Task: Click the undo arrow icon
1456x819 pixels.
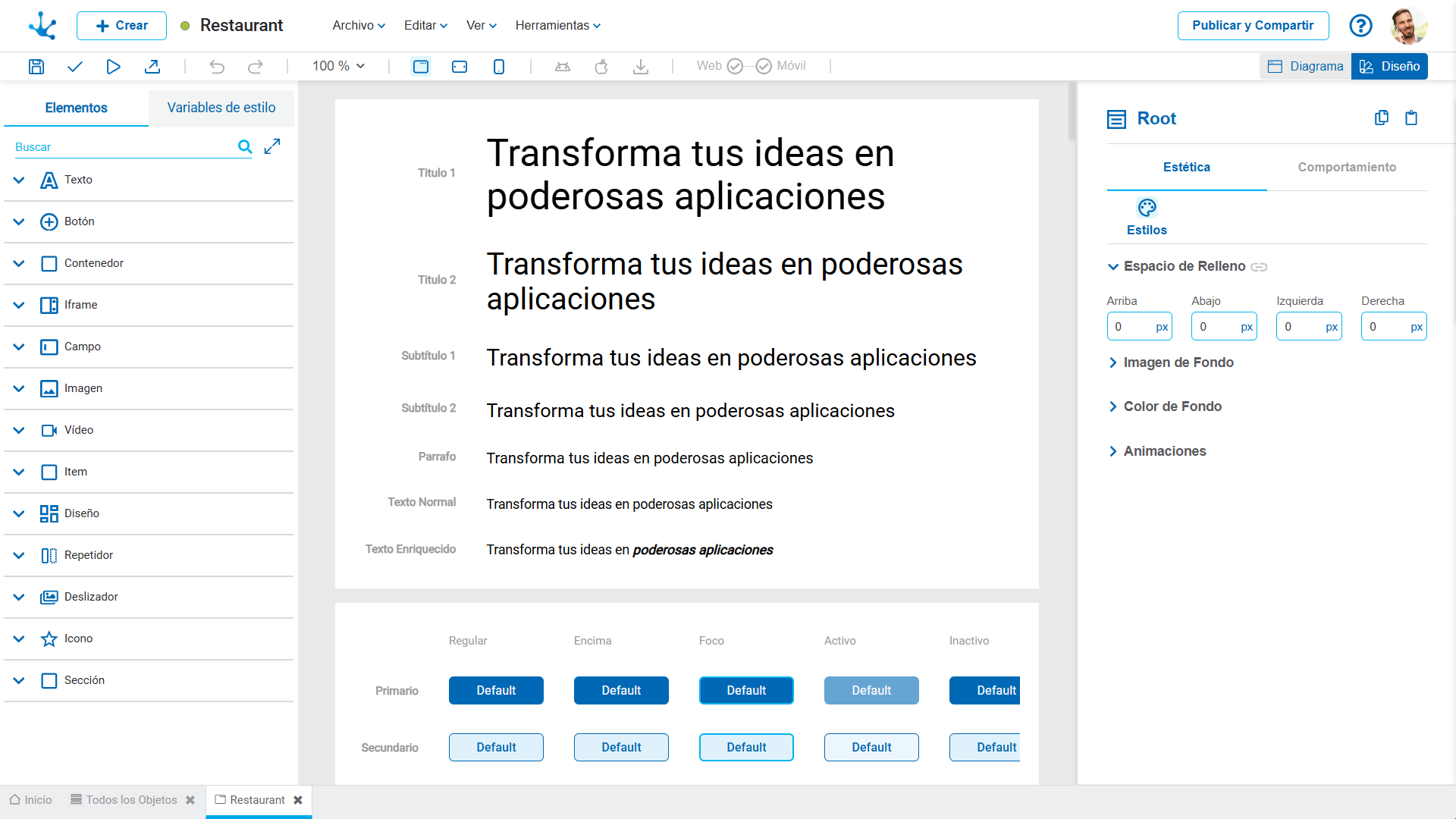Action: pyautogui.click(x=217, y=67)
